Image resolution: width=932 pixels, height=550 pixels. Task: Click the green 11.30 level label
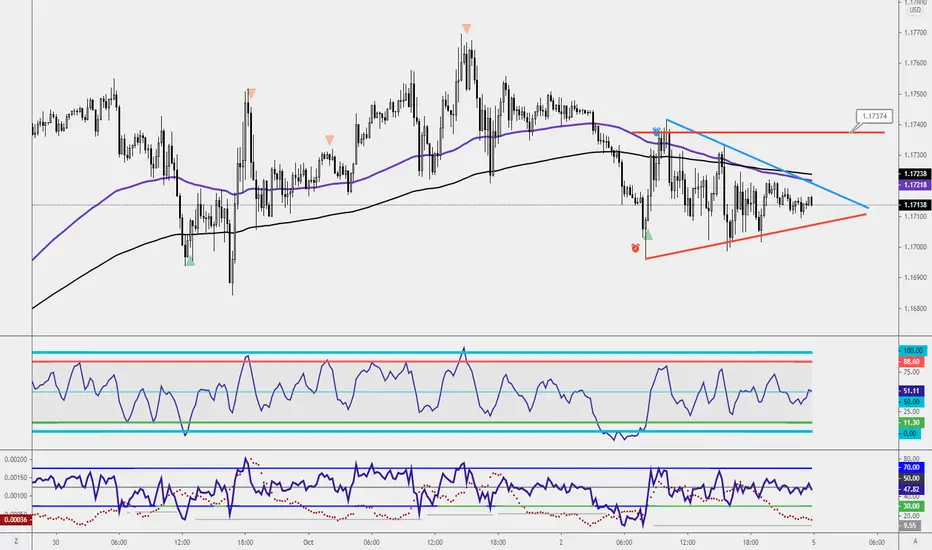pos(911,423)
